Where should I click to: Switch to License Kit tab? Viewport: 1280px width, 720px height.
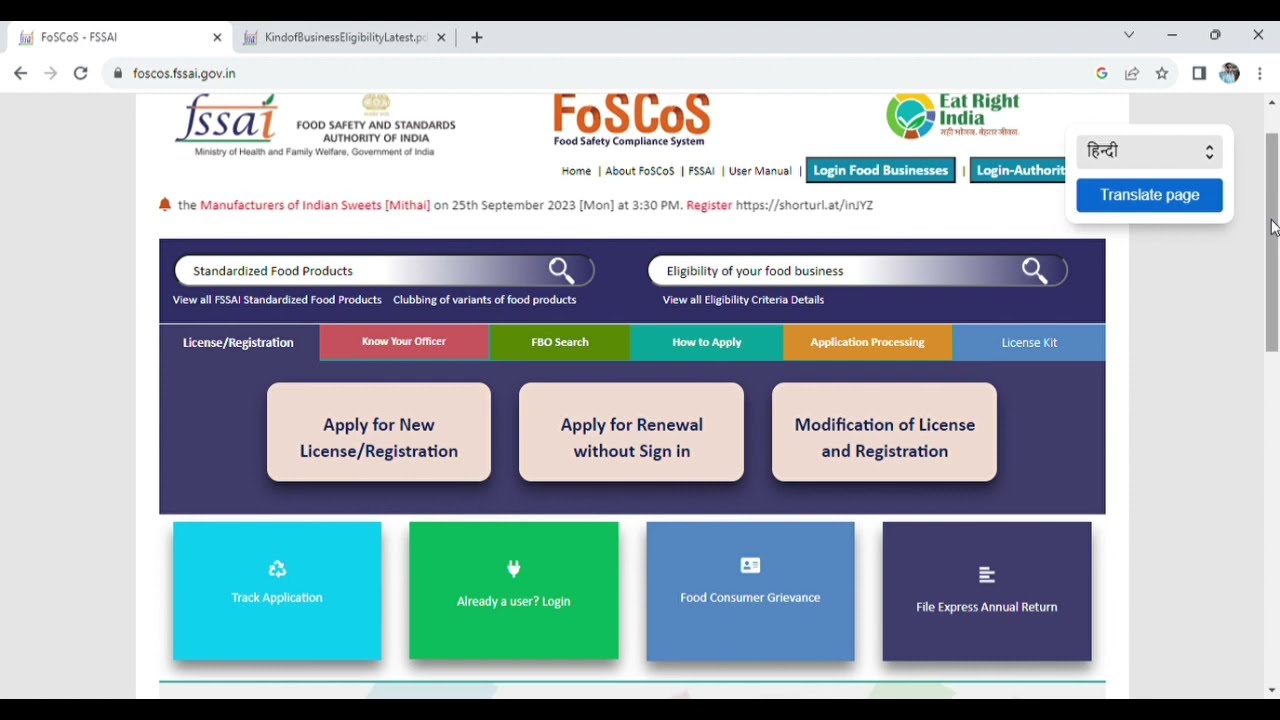(x=1029, y=342)
